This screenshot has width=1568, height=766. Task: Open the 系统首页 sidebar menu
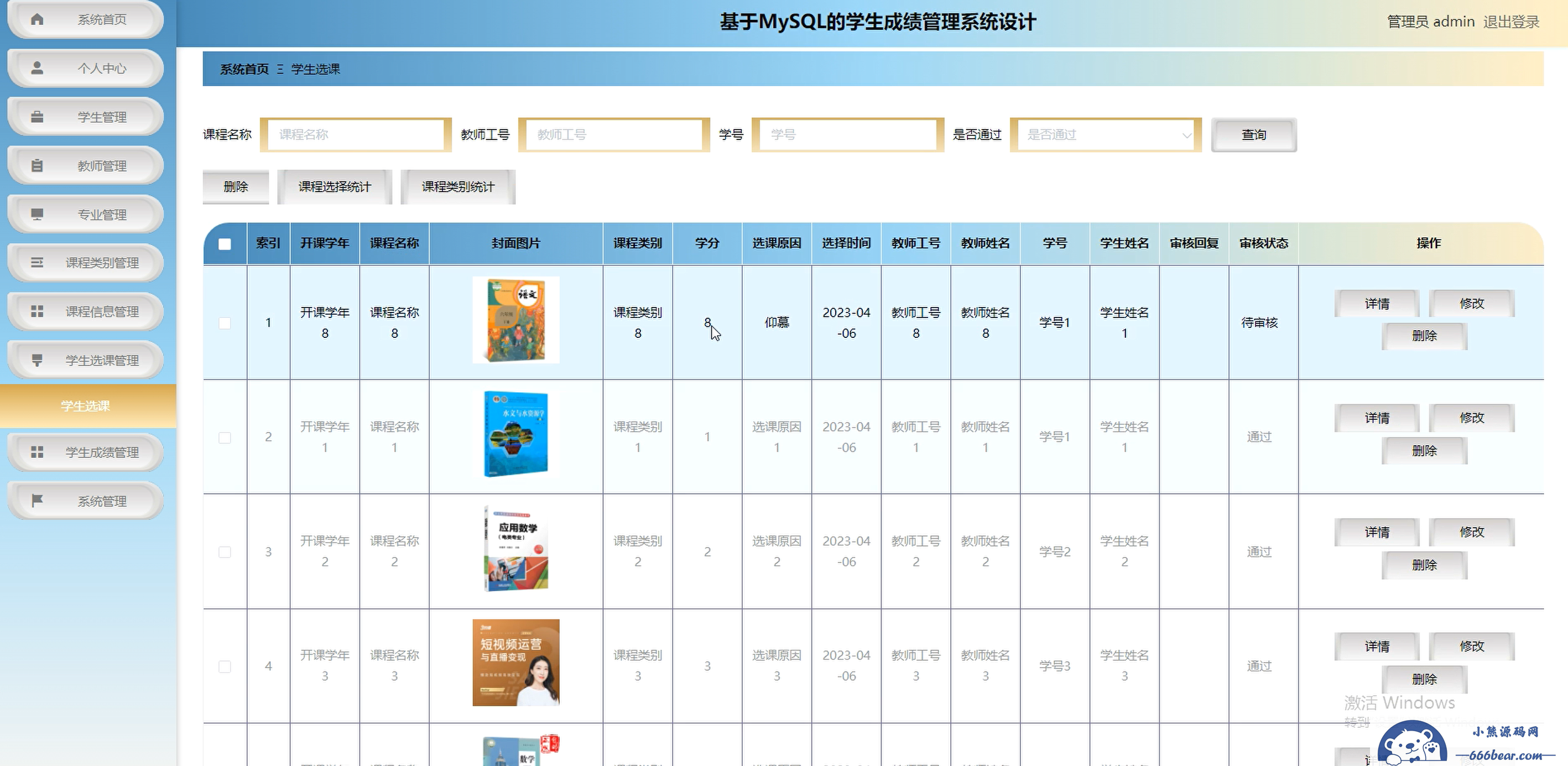click(85, 19)
